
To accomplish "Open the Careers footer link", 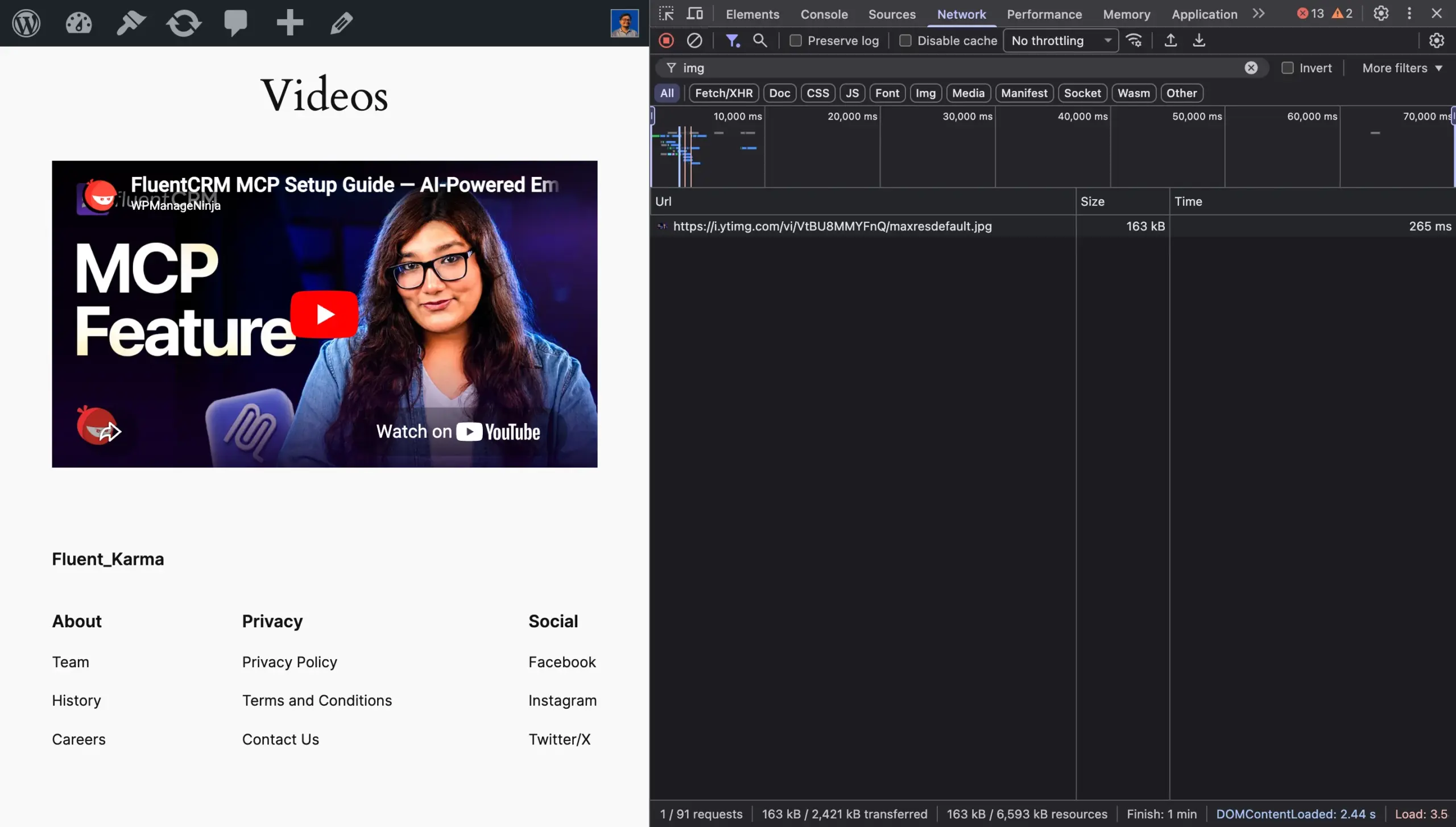I will (x=78, y=739).
